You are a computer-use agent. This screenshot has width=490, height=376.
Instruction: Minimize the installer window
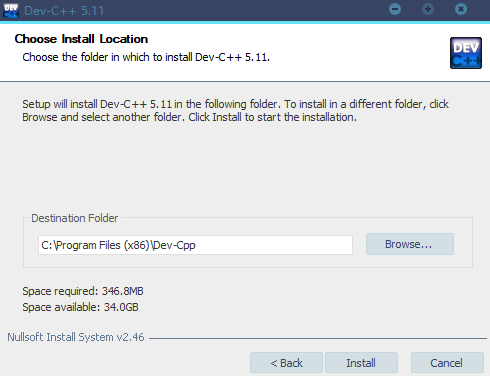[395, 9]
